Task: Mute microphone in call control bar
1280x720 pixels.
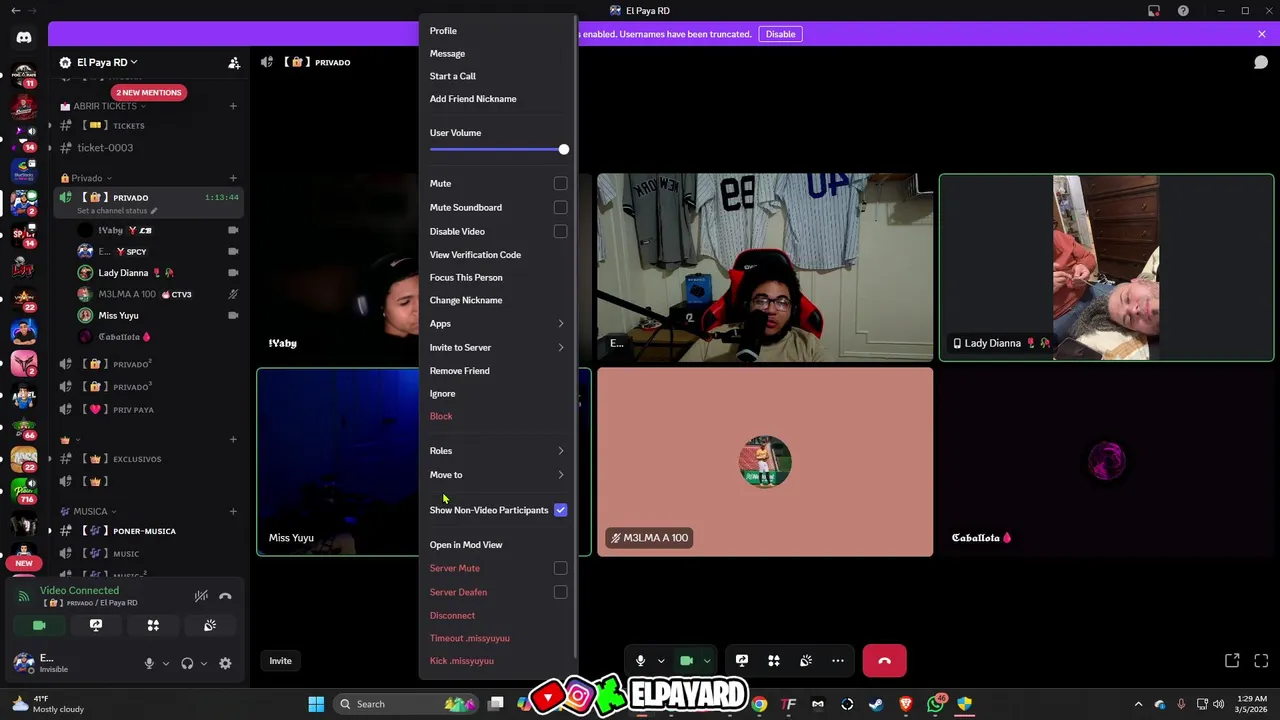Action: [640, 661]
